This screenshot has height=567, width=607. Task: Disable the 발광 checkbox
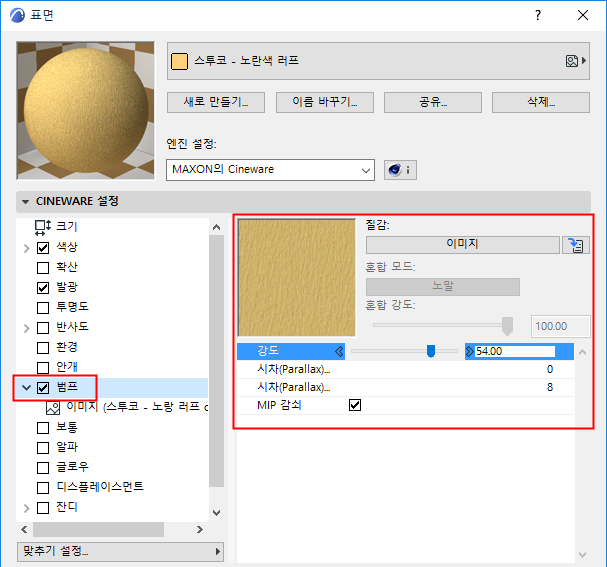point(43,288)
